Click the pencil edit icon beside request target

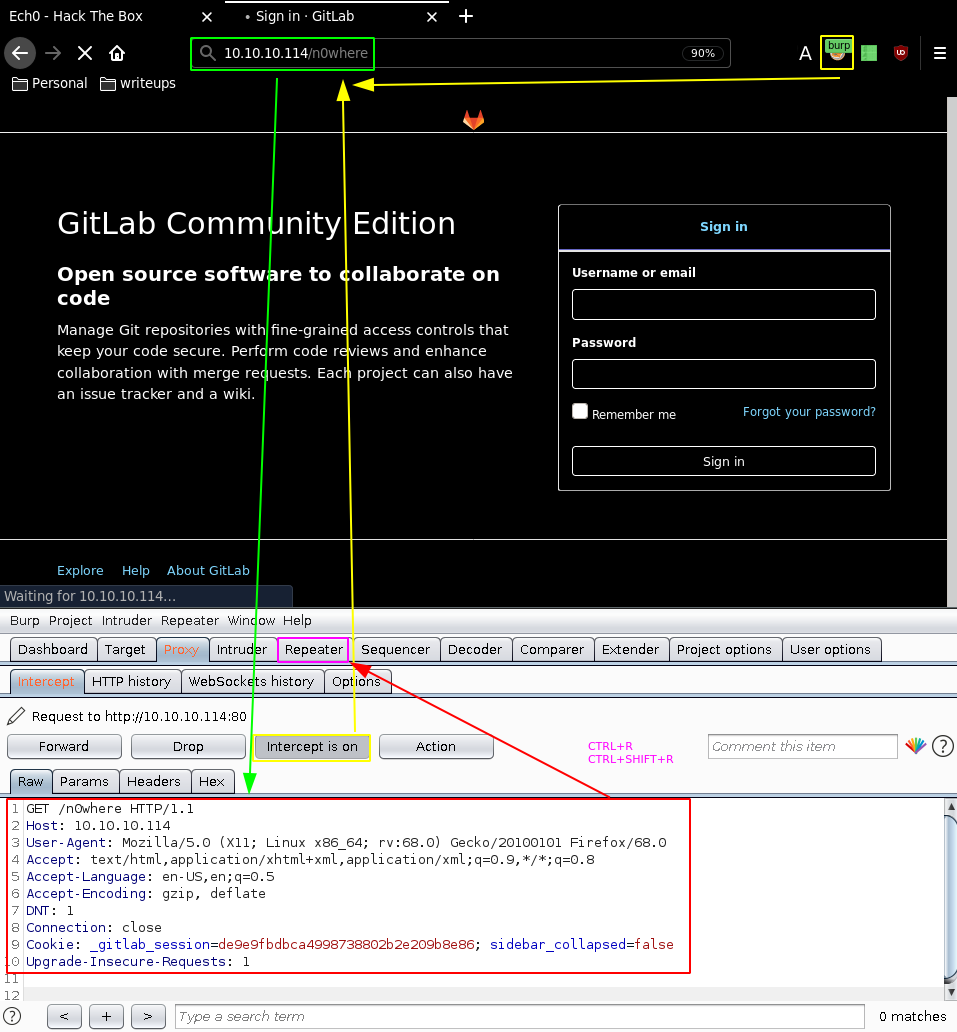pos(16,716)
